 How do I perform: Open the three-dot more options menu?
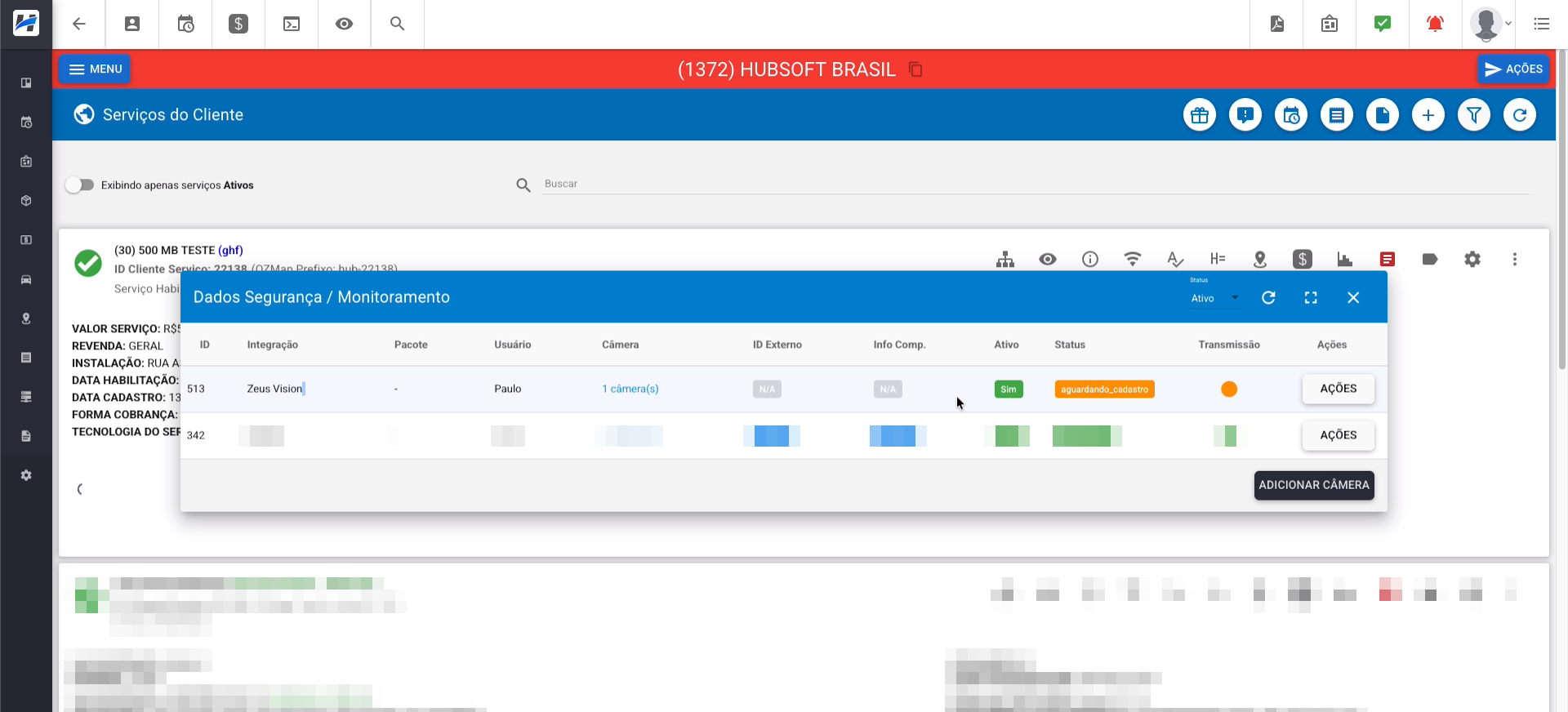(1515, 260)
